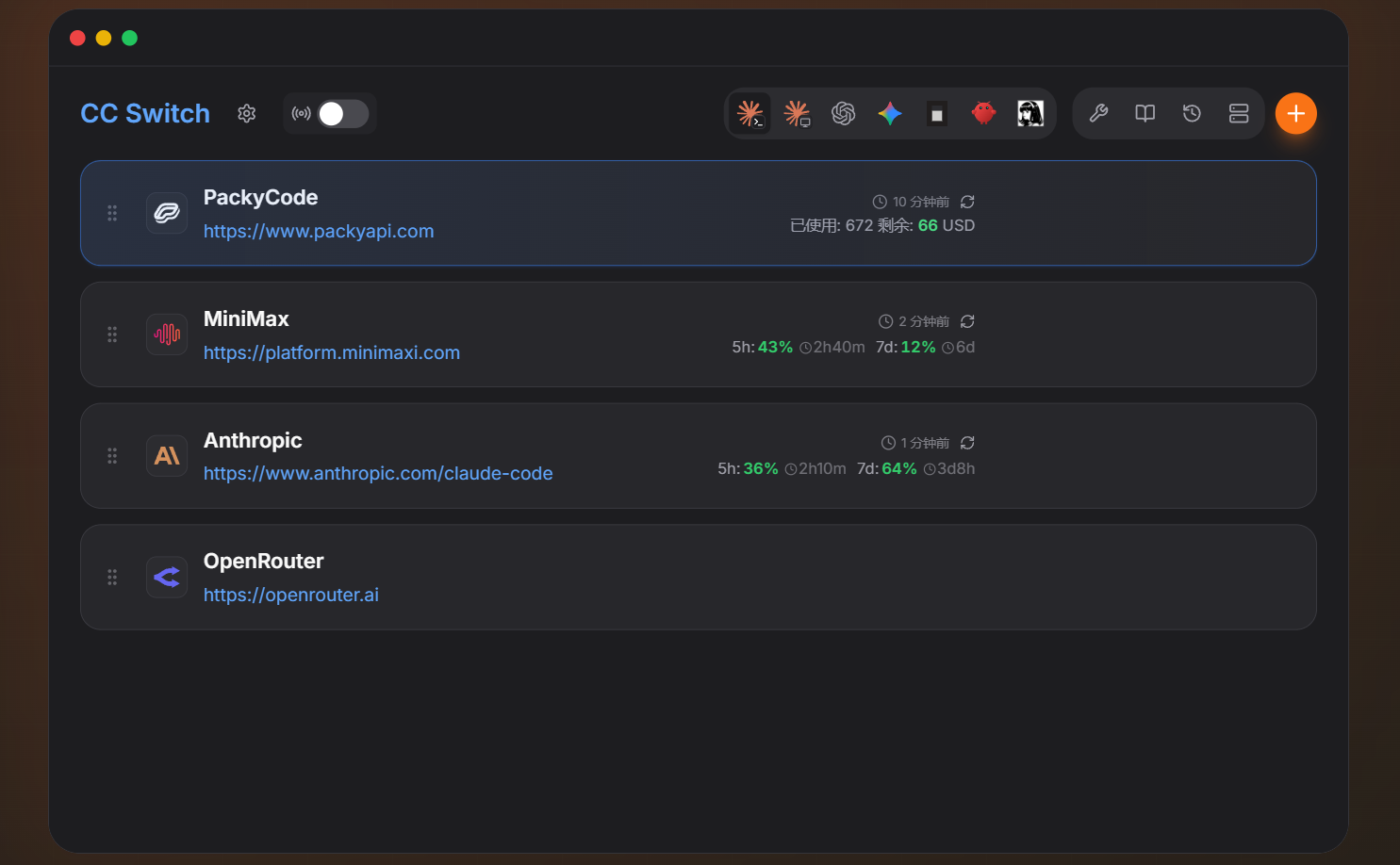Click PackyCode remaining balance '66 USD'
Image resolution: width=1400 pixels, height=865 pixels.
tap(947, 225)
